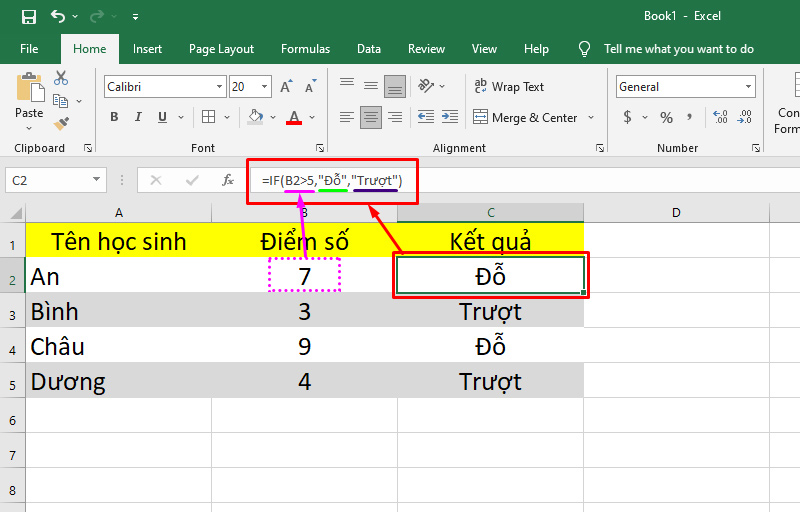Open Font Color palette dropdown arrow
Image resolution: width=800 pixels, height=512 pixels.
(x=312, y=118)
